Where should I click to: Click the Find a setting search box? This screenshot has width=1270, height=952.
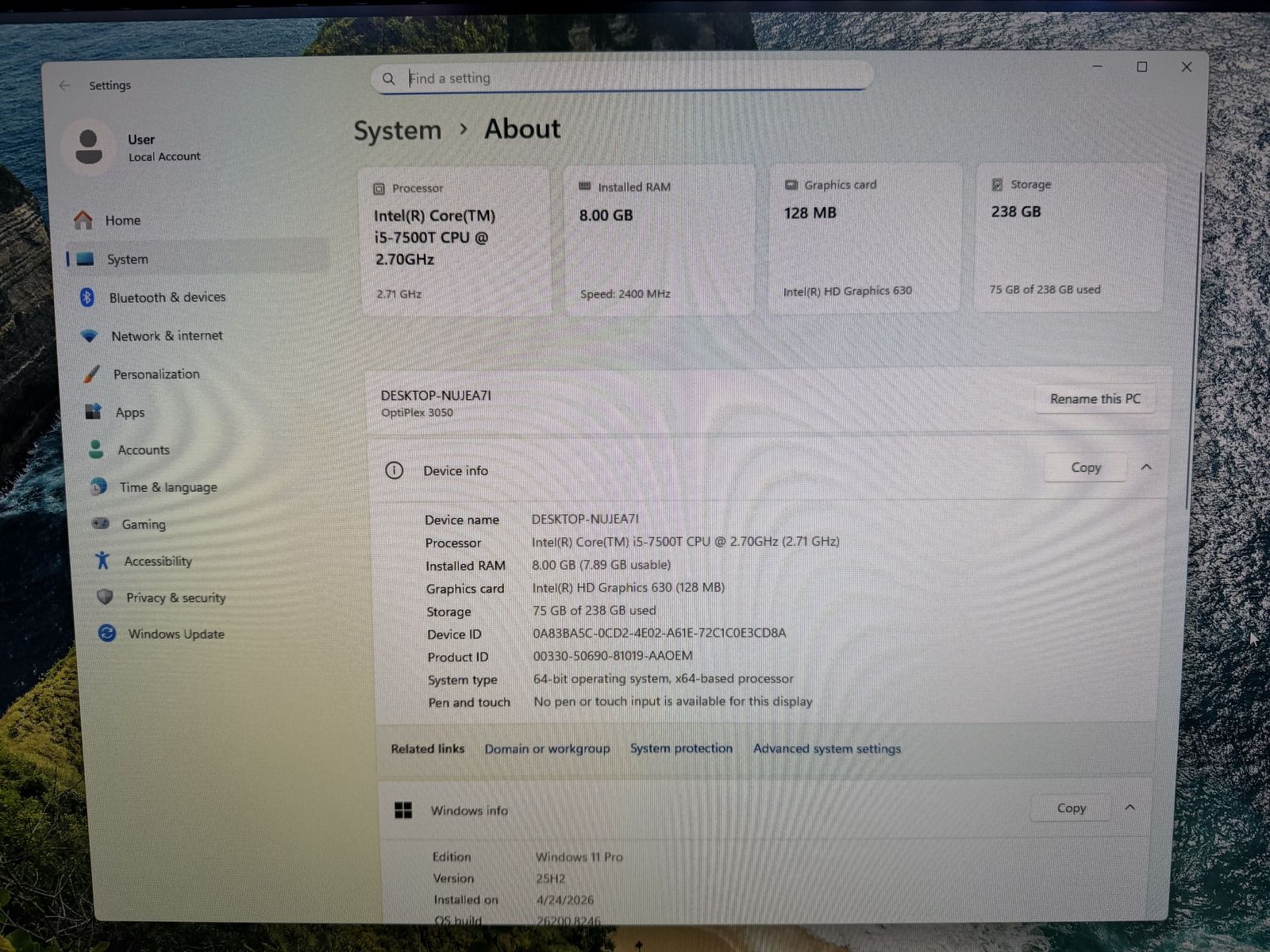click(x=623, y=78)
